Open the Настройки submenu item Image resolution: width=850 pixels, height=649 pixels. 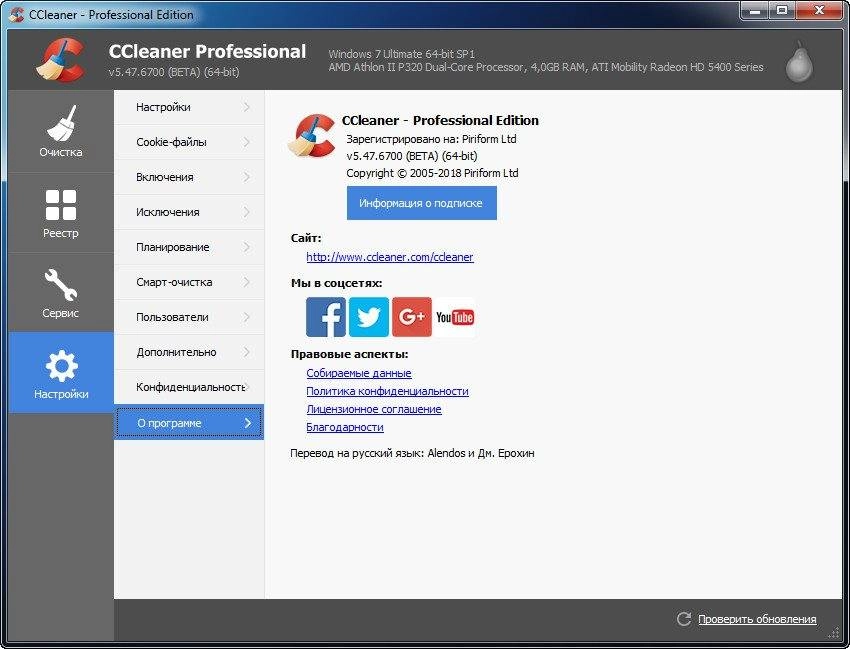(x=189, y=107)
